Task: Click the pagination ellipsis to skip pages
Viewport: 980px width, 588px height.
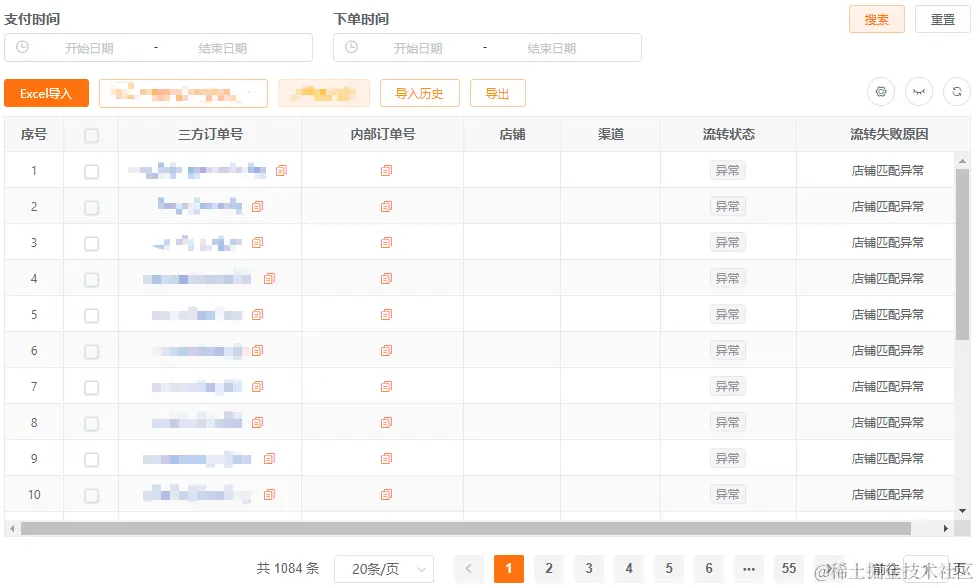Action: (749, 569)
